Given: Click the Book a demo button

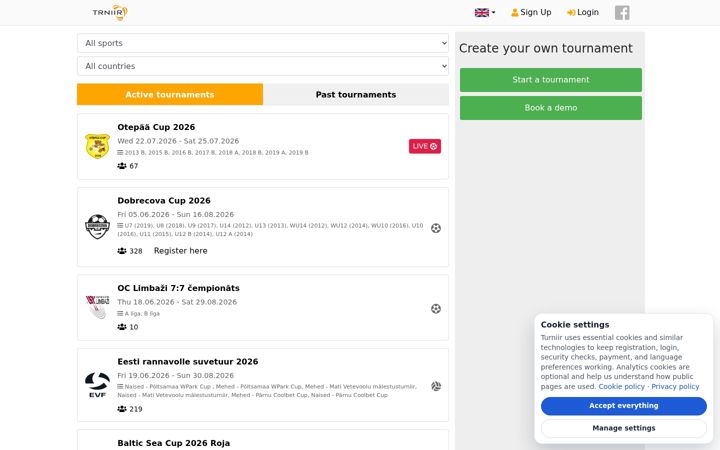Looking at the screenshot, I should (551, 108).
